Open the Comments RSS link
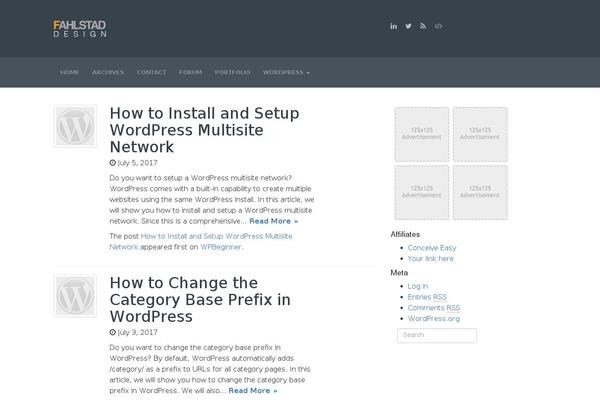The width and height of the screenshot is (600, 400). 434,307
